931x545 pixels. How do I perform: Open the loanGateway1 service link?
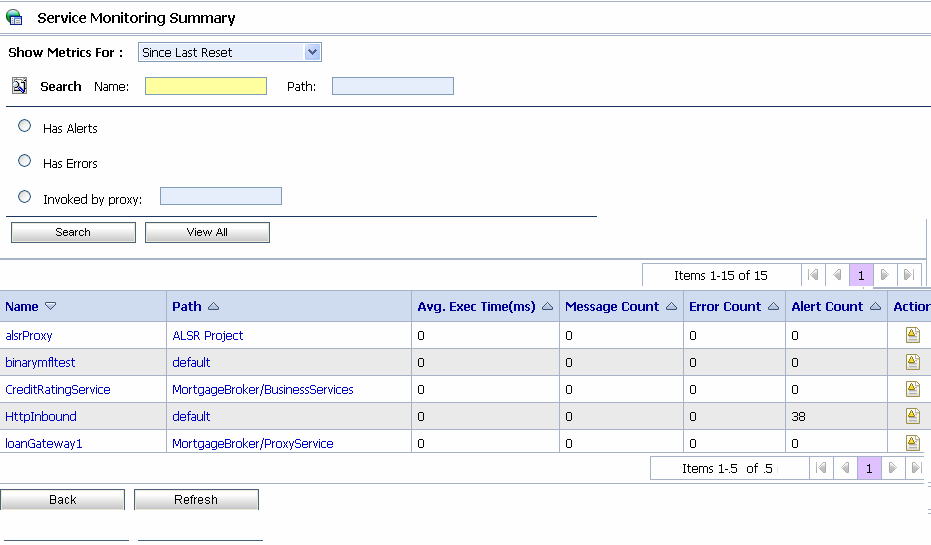click(x=43, y=443)
